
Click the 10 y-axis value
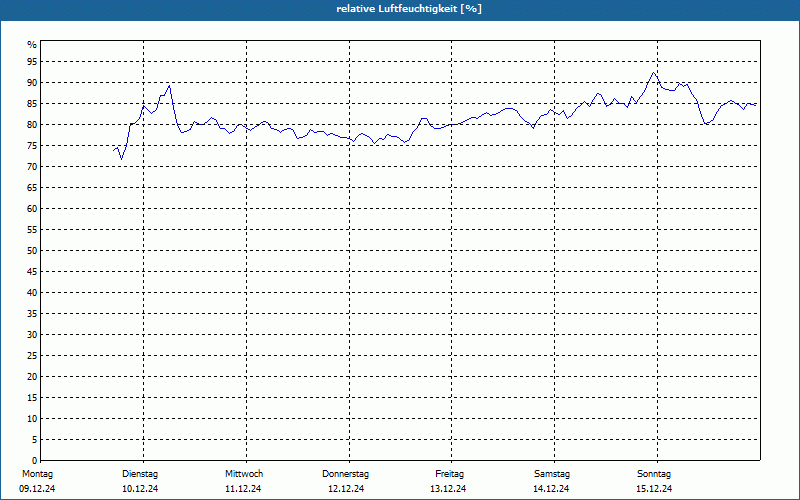(32, 419)
